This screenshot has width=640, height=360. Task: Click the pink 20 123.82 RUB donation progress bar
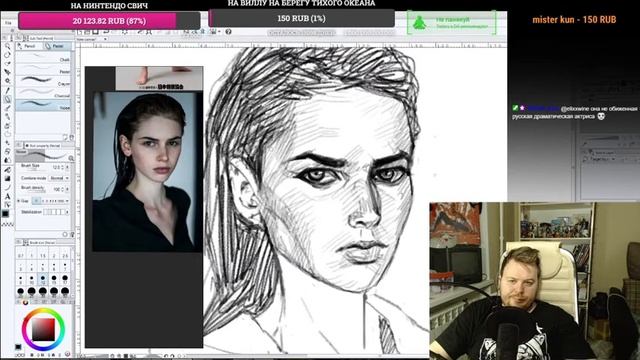109,20
